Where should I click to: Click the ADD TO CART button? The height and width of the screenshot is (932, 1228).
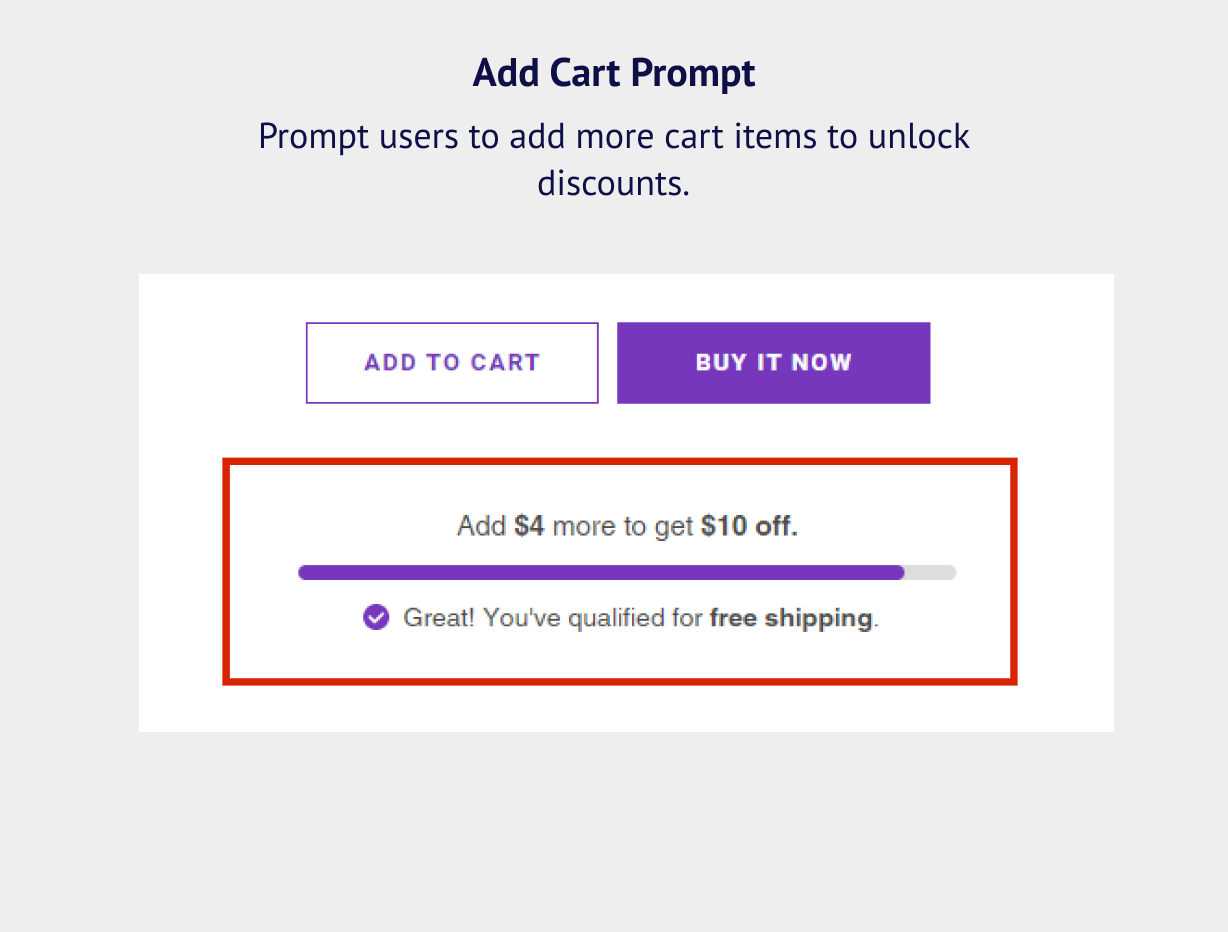pyautogui.click(x=452, y=363)
